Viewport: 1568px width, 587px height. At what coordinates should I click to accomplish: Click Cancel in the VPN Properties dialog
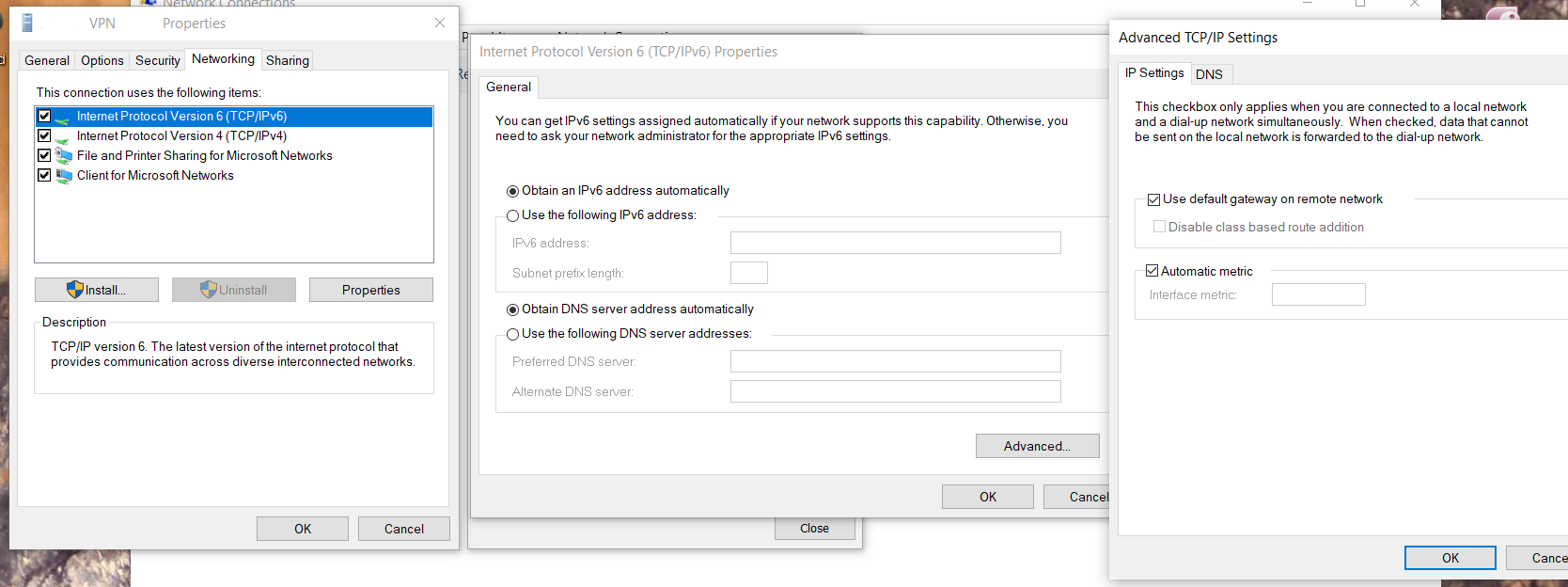pyautogui.click(x=404, y=529)
